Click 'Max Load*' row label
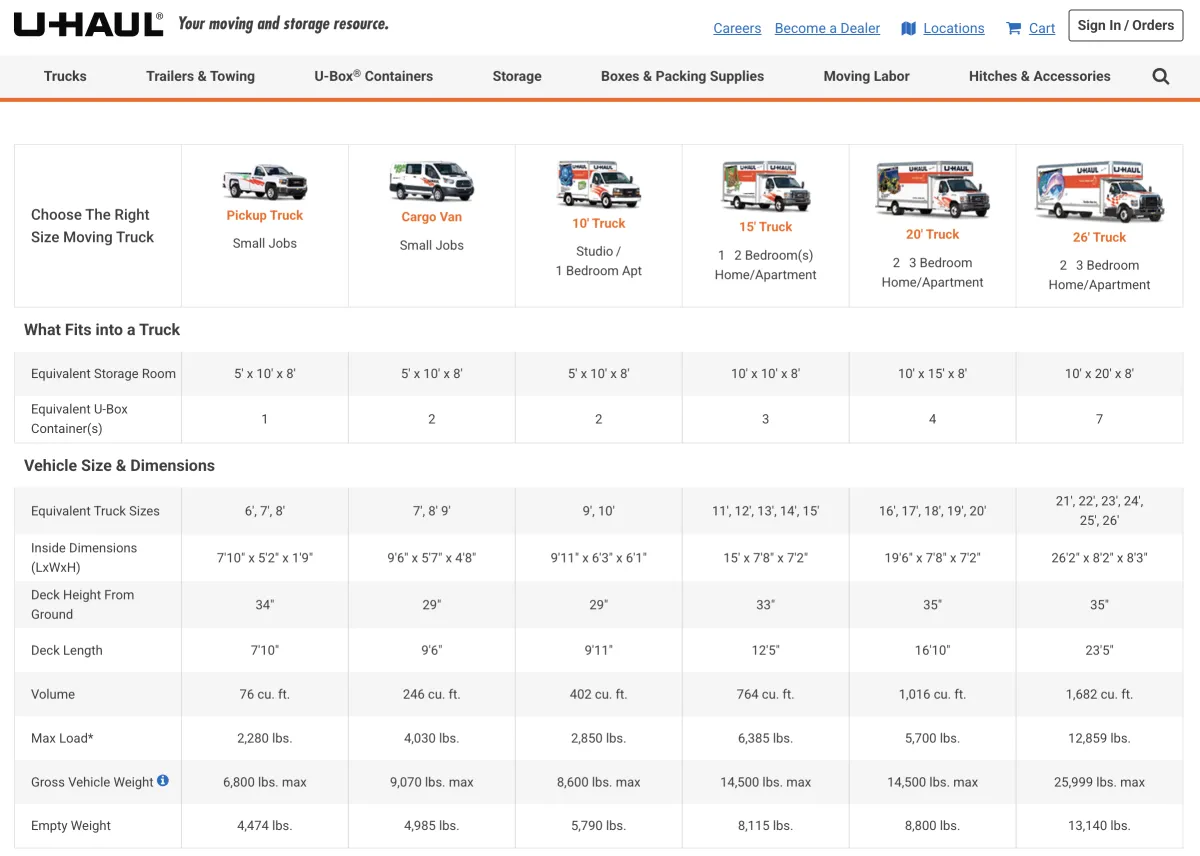 [60, 738]
